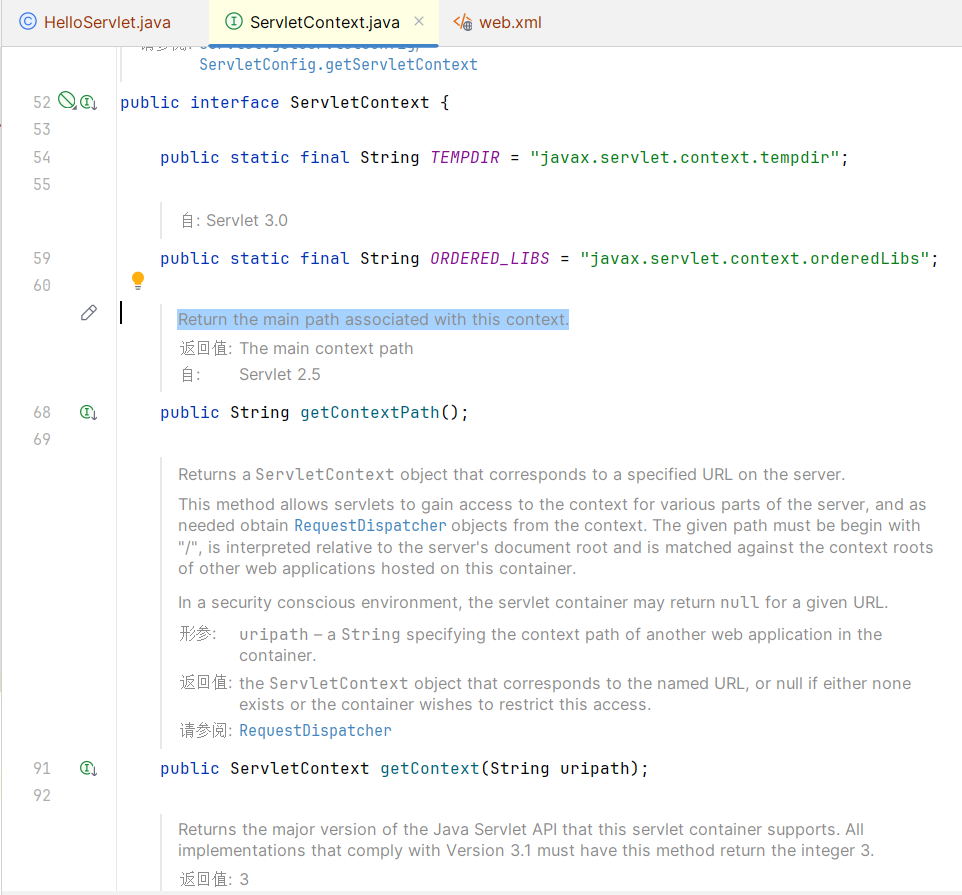Click the "javax.servlet.context.tempdir" string literal
This screenshot has width=962, height=895.
tap(684, 158)
